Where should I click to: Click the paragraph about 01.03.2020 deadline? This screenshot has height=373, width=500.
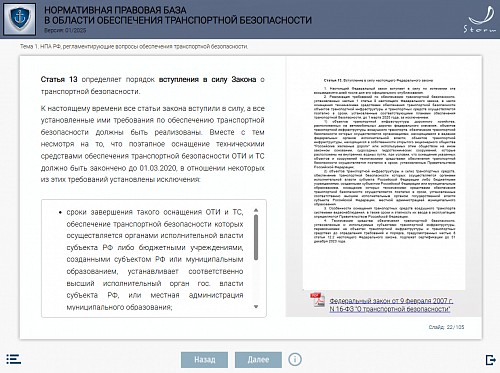coord(153,144)
